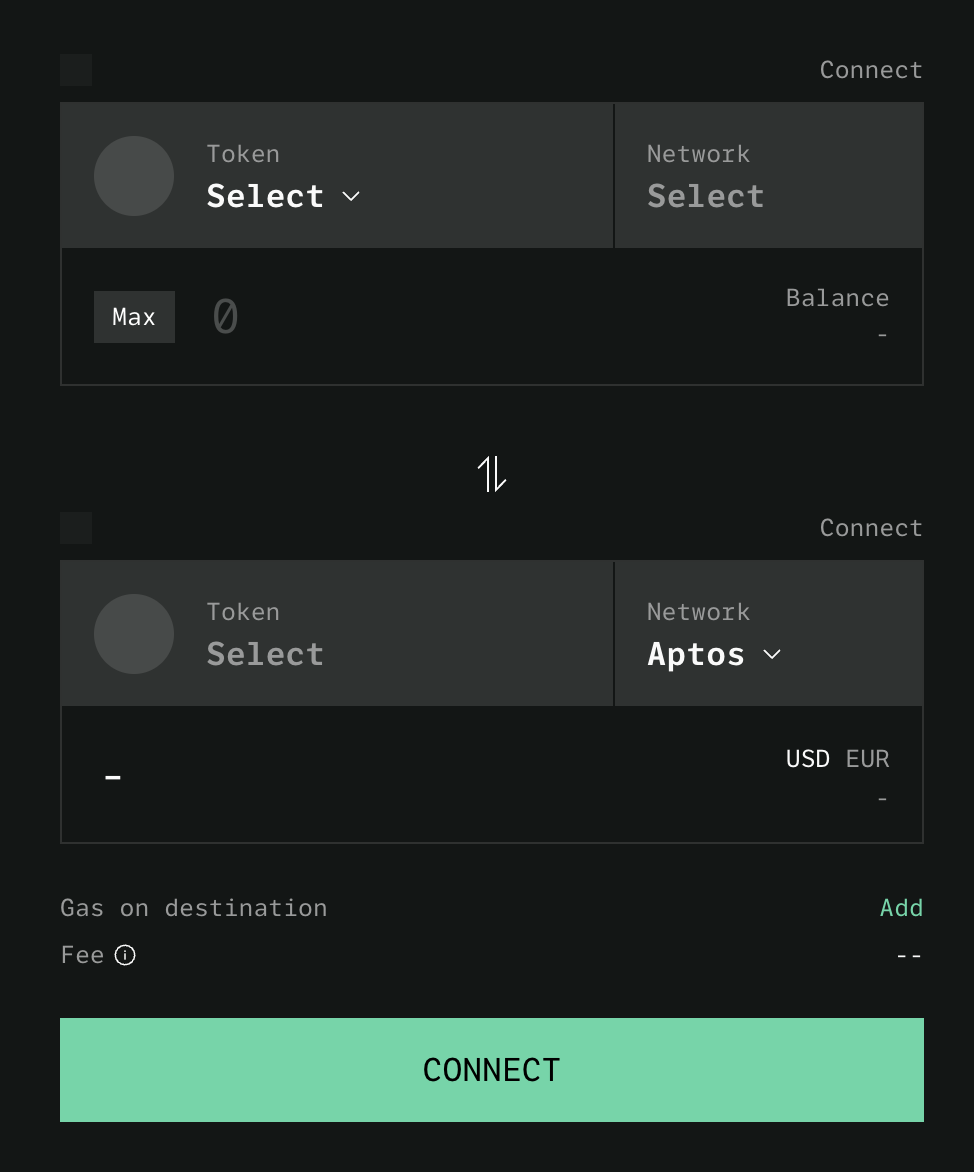
Task: Click the source token circle placeholder icon
Action: 134,176
